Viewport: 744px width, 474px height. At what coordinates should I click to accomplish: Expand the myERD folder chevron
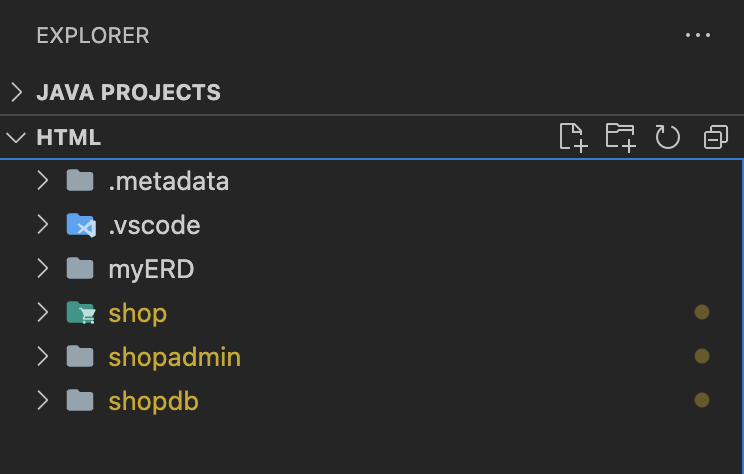click(x=42, y=269)
